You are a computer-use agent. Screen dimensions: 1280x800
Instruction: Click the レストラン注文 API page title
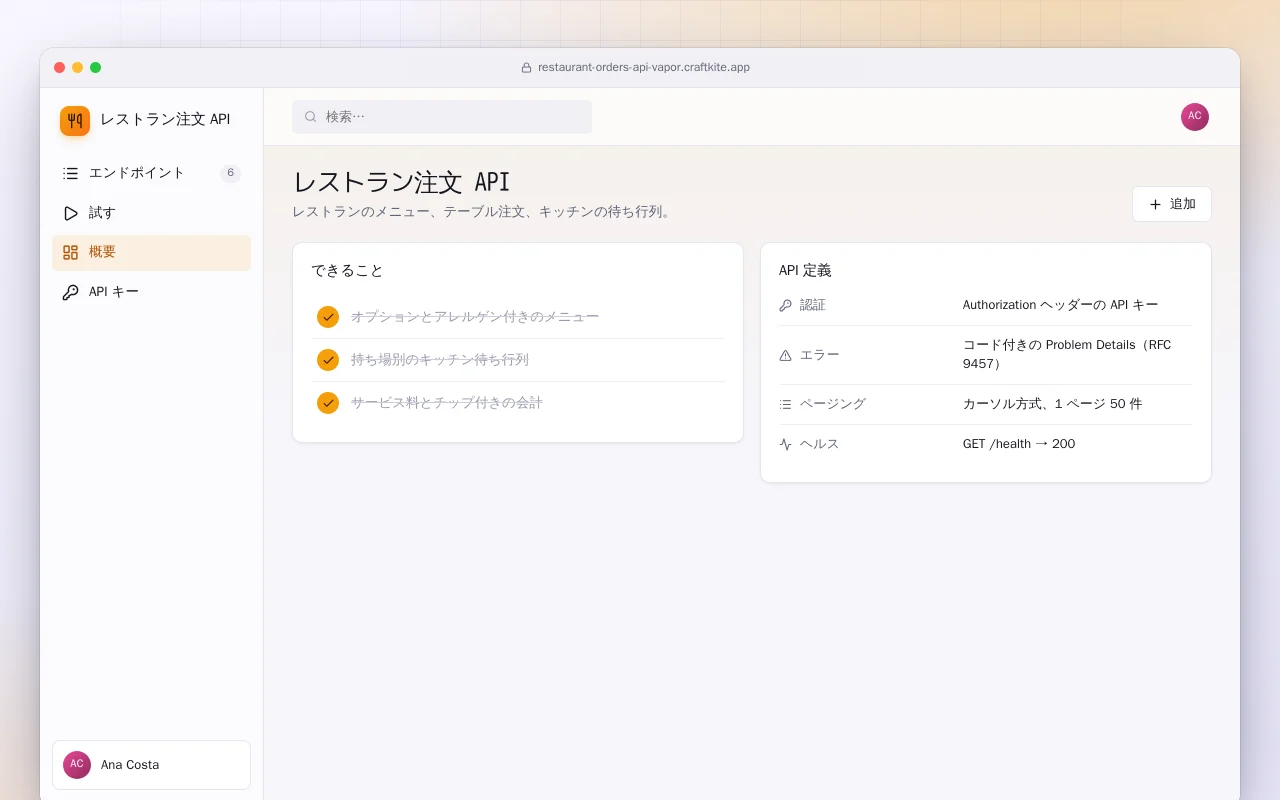(x=401, y=182)
